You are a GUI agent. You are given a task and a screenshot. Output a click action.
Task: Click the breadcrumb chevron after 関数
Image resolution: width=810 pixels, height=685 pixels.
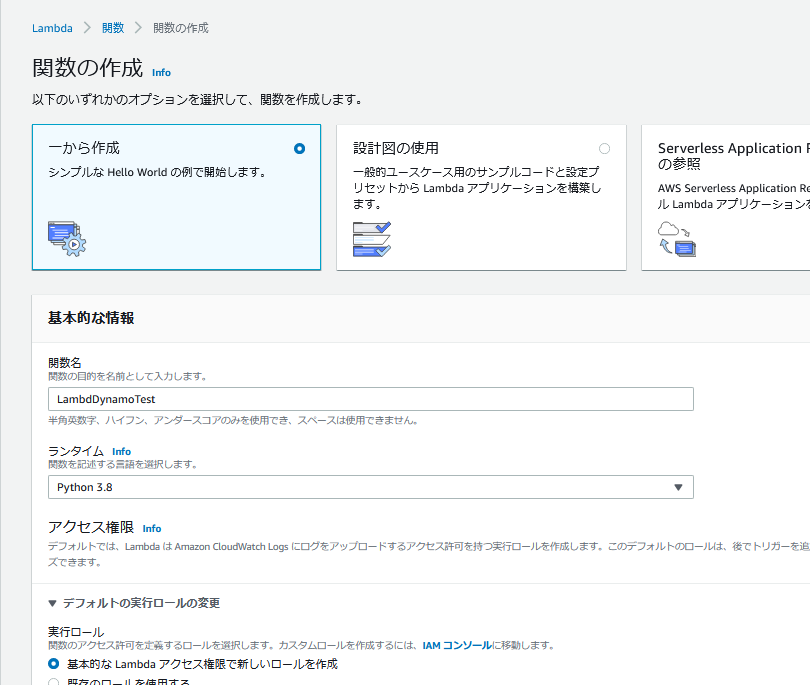click(x=138, y=28)
